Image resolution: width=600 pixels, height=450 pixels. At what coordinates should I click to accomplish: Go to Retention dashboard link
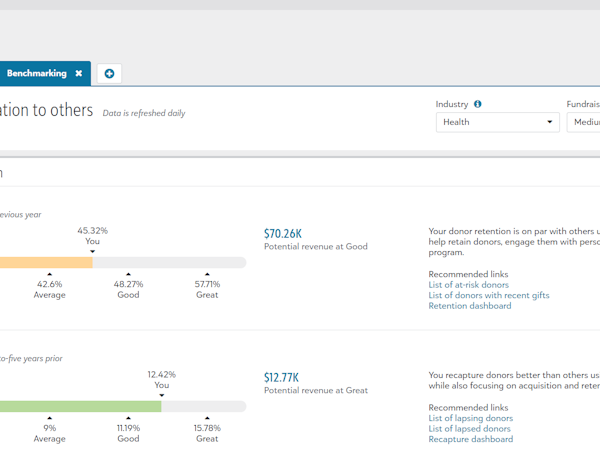[469, 306]
